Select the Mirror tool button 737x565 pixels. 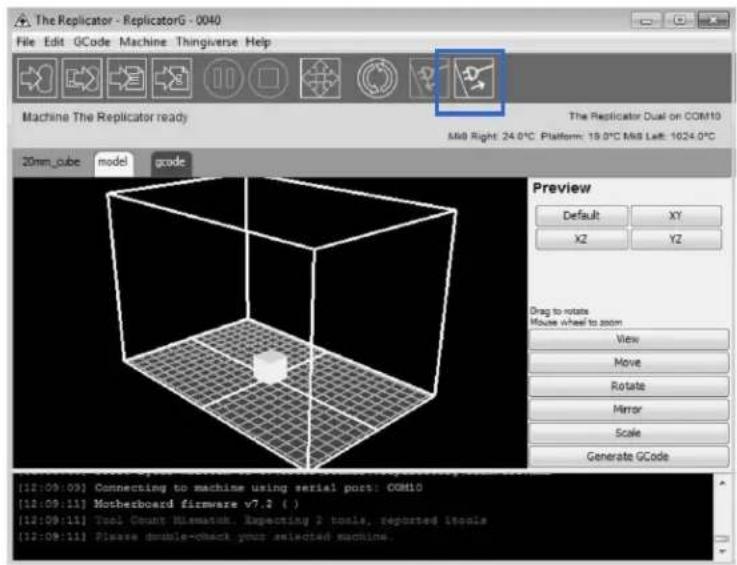pyautogui.click(x=628, y=410)
